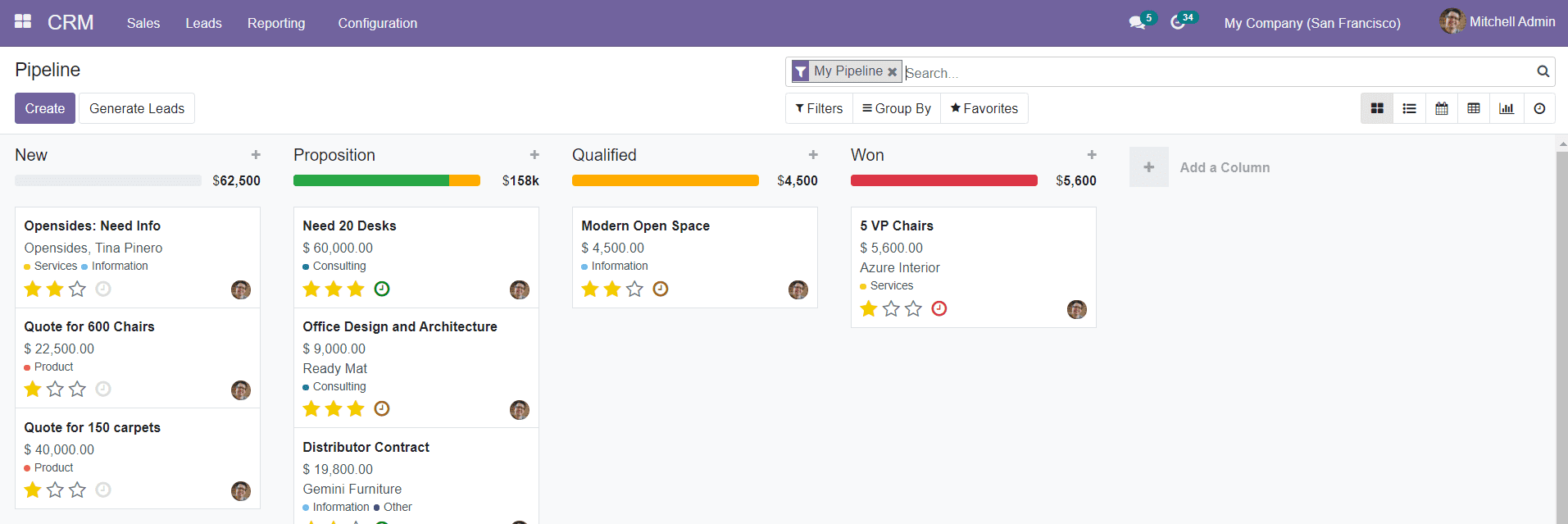Viewport: 1568px width, 524px height.
Task: Set third star on Opensides: Need Info
Action: click(77, 289)
